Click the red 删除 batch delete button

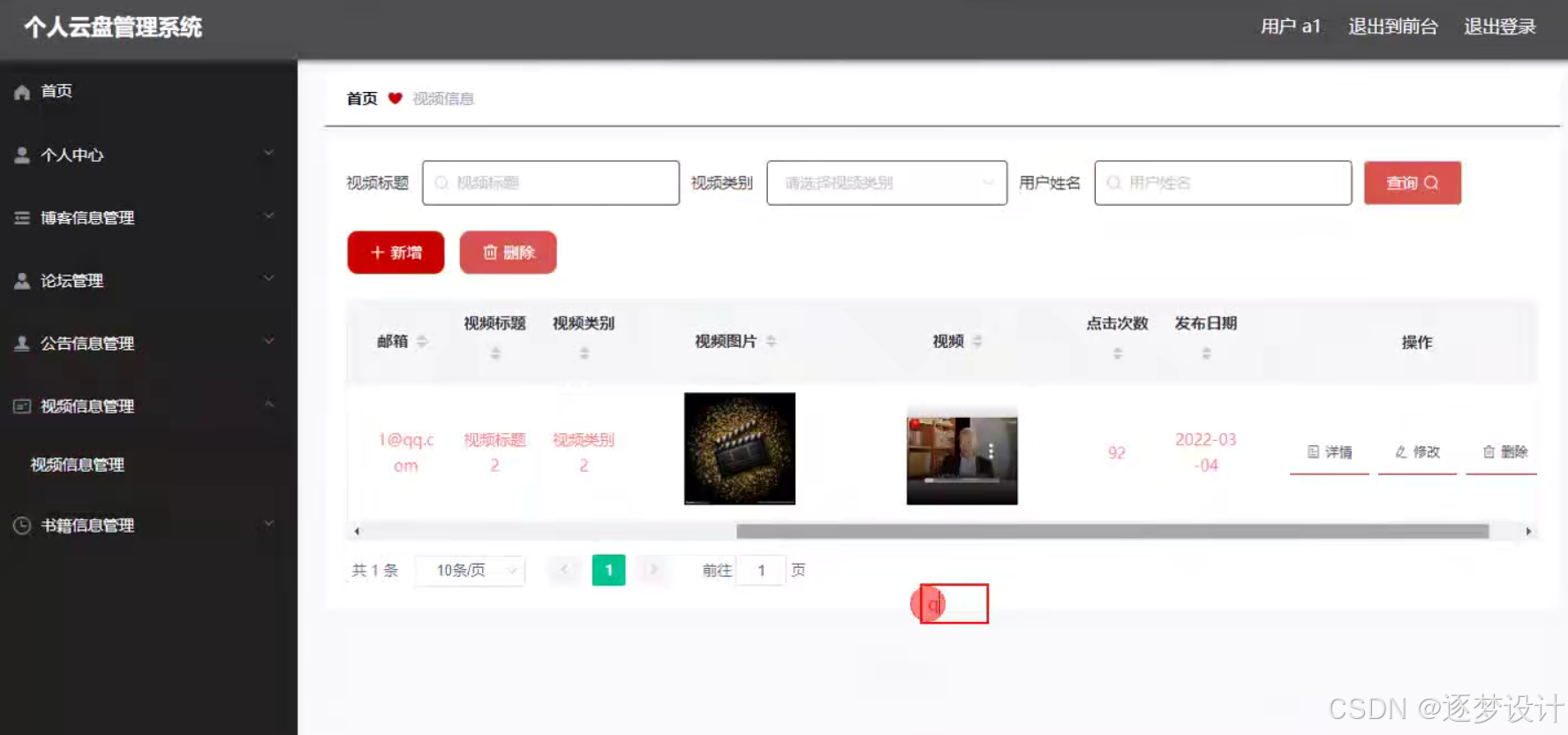tap(508, 253)
